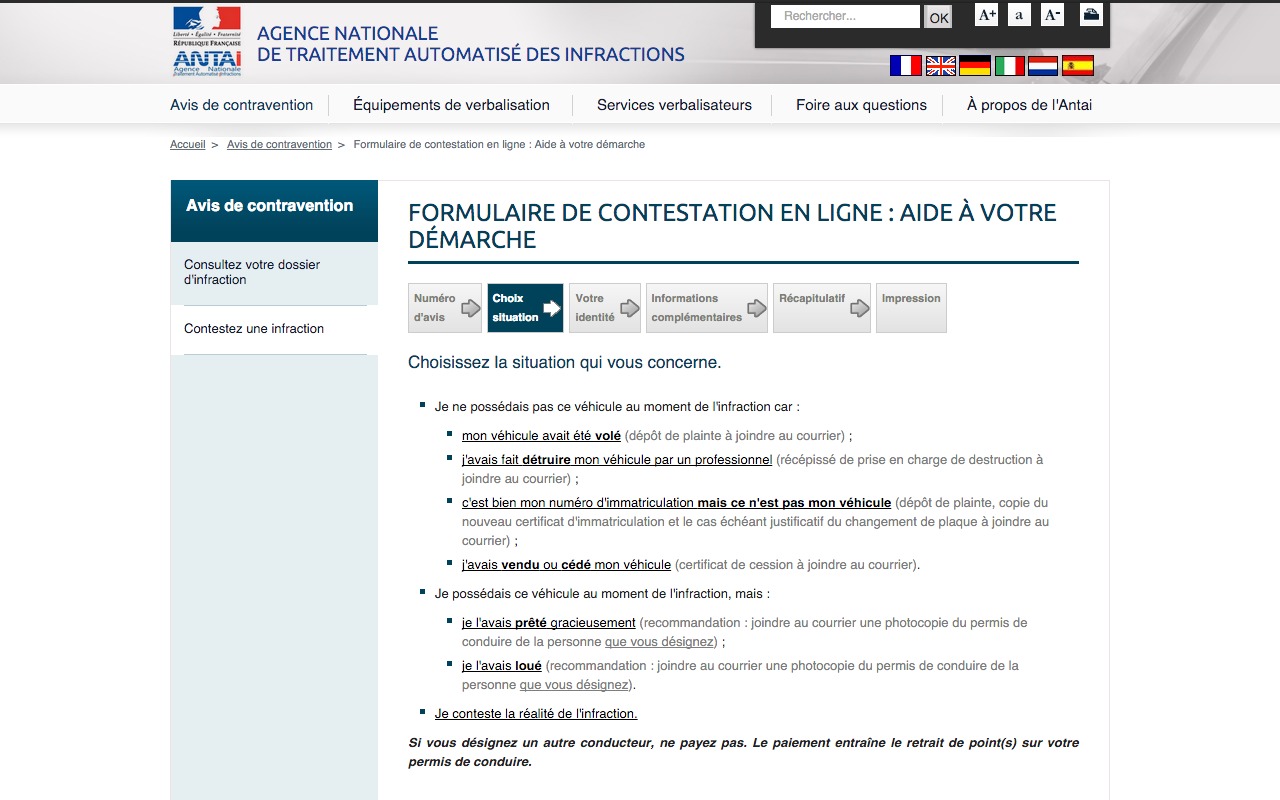Select Consultez votre dossier d'infraction sidebar item
Viewport: 1280px width, 800px height.
[274, 272]
